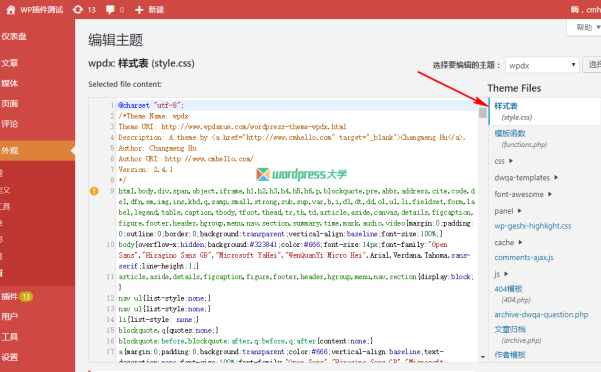
Task: Click the user greeting in admin bar
Action: [586, 10]
